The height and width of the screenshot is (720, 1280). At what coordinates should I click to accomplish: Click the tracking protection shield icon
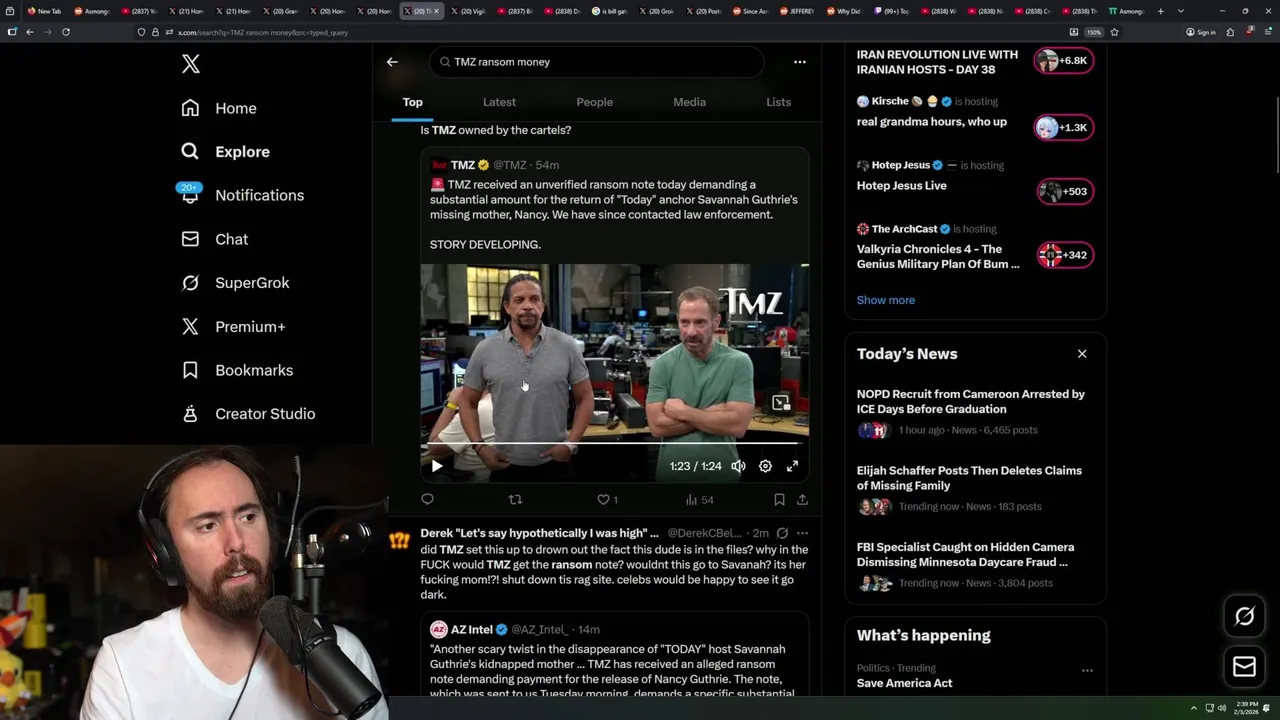[x=142, y=32]
